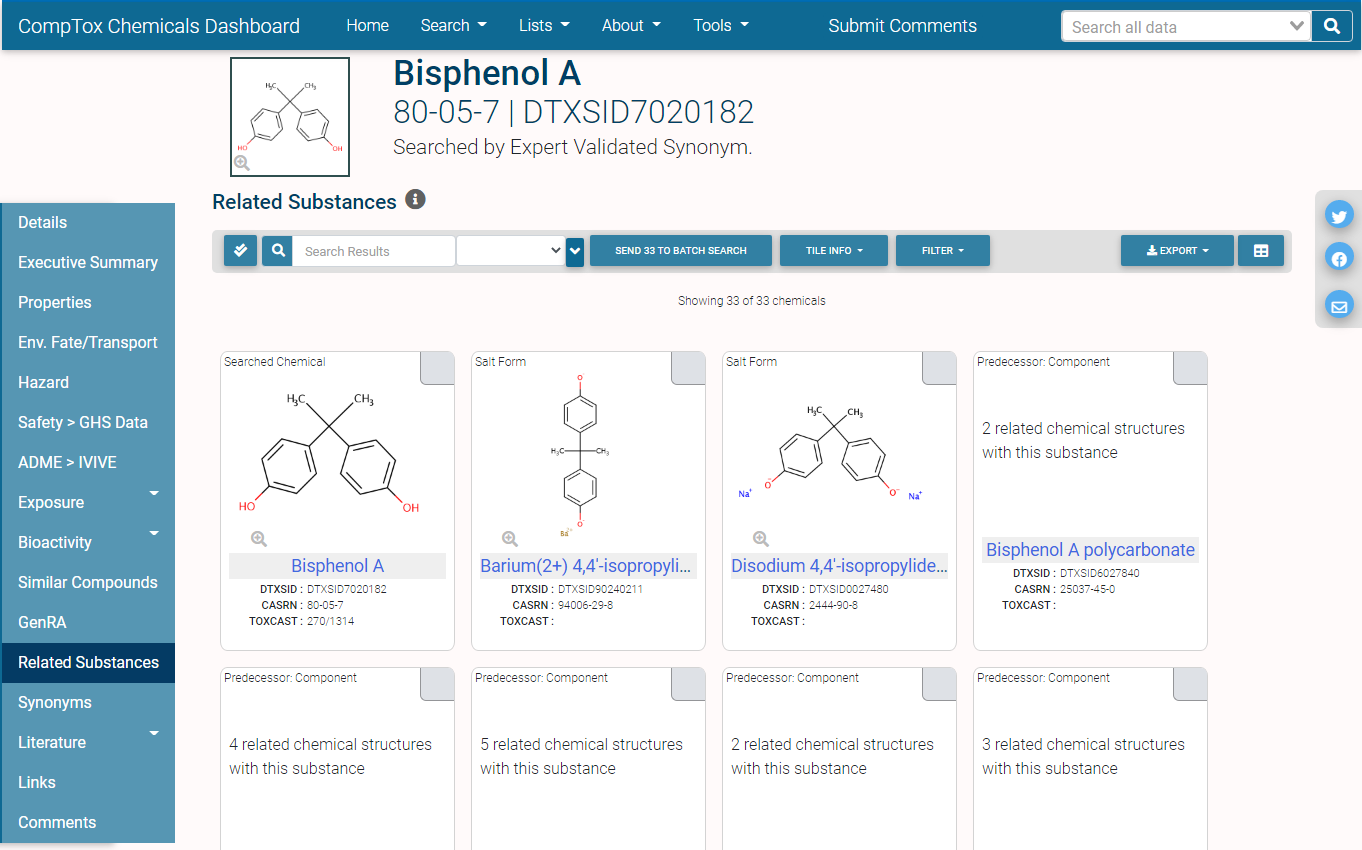The width and height of the screenshot is (1362, 850).
Task: Click Send 33 to Batch Search button
Action: pyautogui.click(x=681, y=251)
